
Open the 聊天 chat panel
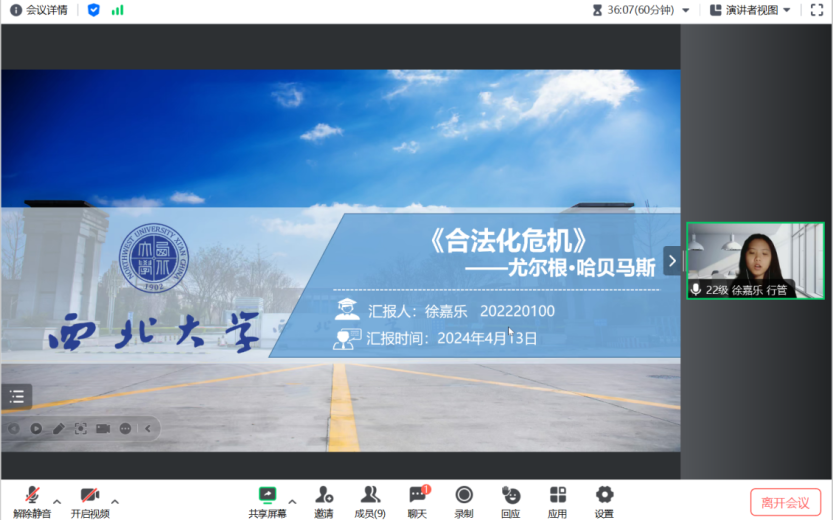418,495
